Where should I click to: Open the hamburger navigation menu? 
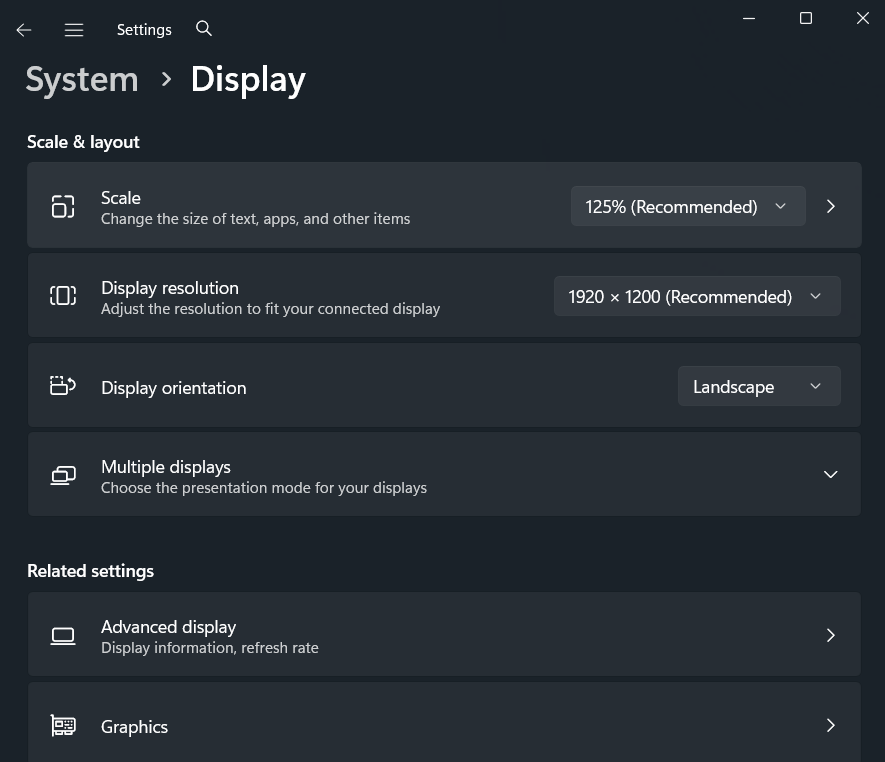pyautogui.click(x=74, y=30)
